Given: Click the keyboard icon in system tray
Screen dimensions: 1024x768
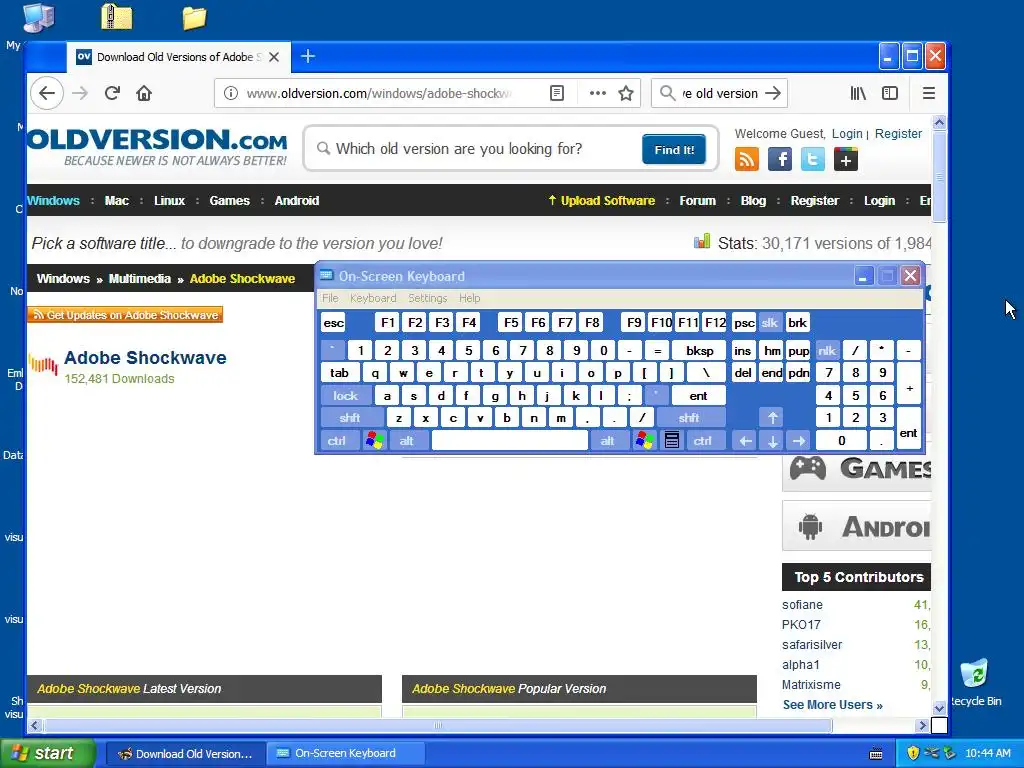Looking at the screenshot, I should 876,754.
